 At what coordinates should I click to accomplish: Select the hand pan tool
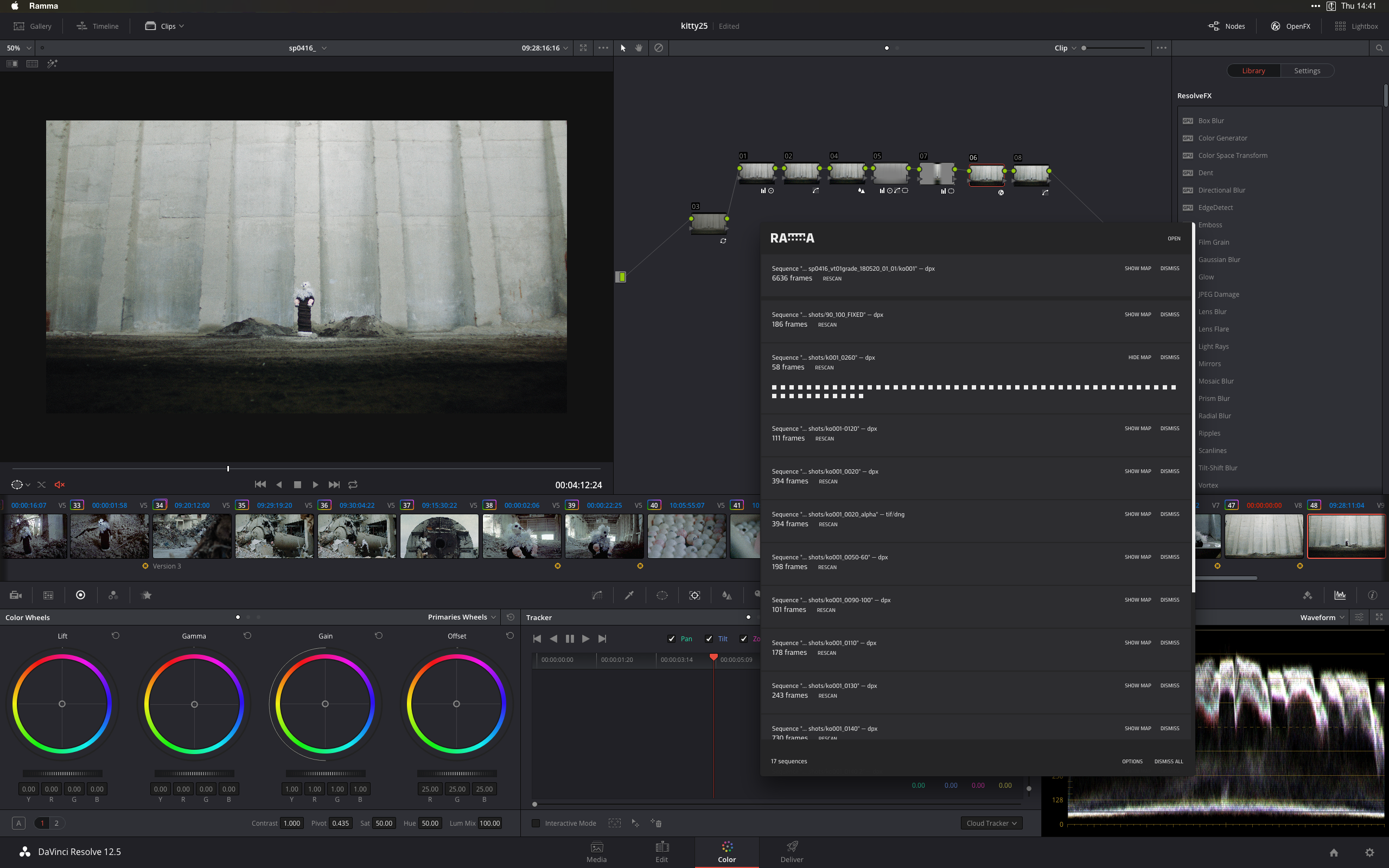tap(639, 48)
